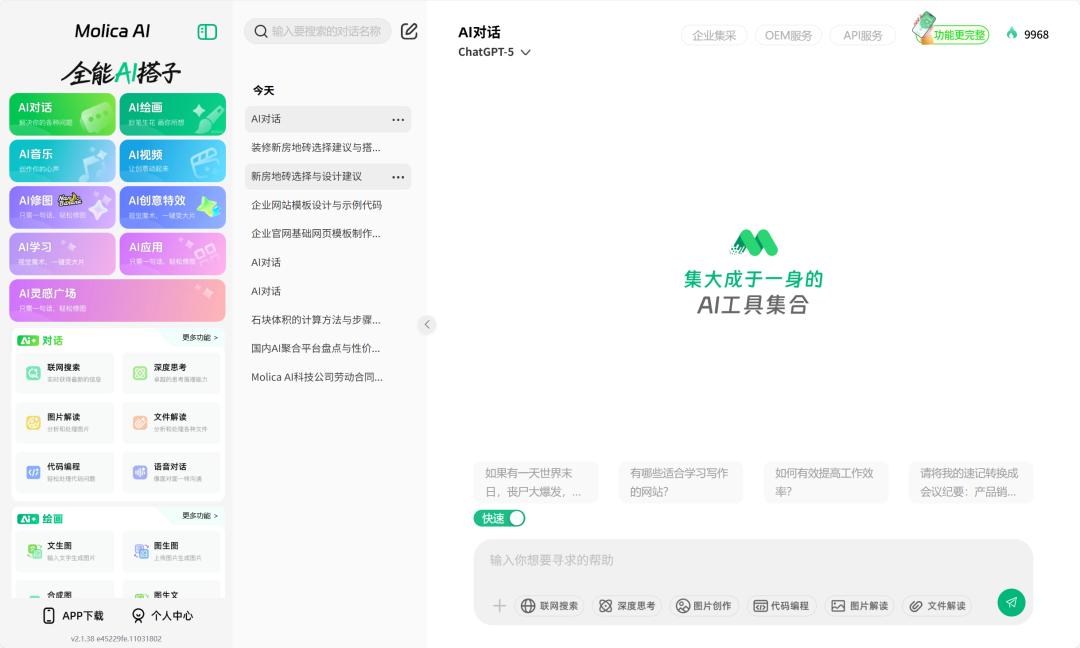
Task: Open 个人中心 at the sidebar bottom
Action: tap(163, 616)
